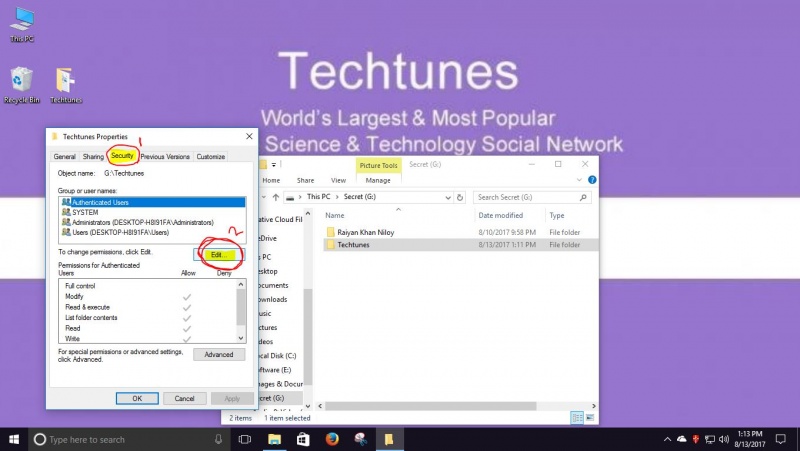This screenshot has width=800, height=451.
Task: Click the Explorer refresh button
Action: click(x=460, y=197)
